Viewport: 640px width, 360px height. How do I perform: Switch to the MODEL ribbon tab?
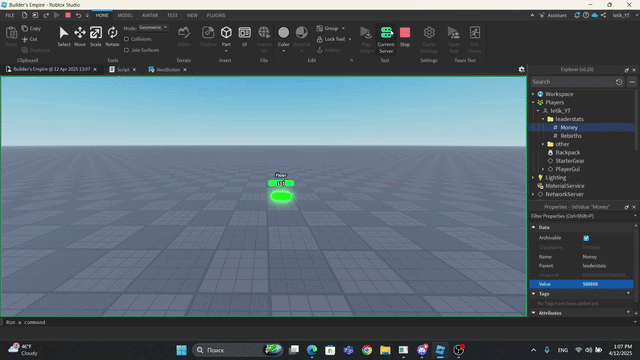tap(125, 15)
